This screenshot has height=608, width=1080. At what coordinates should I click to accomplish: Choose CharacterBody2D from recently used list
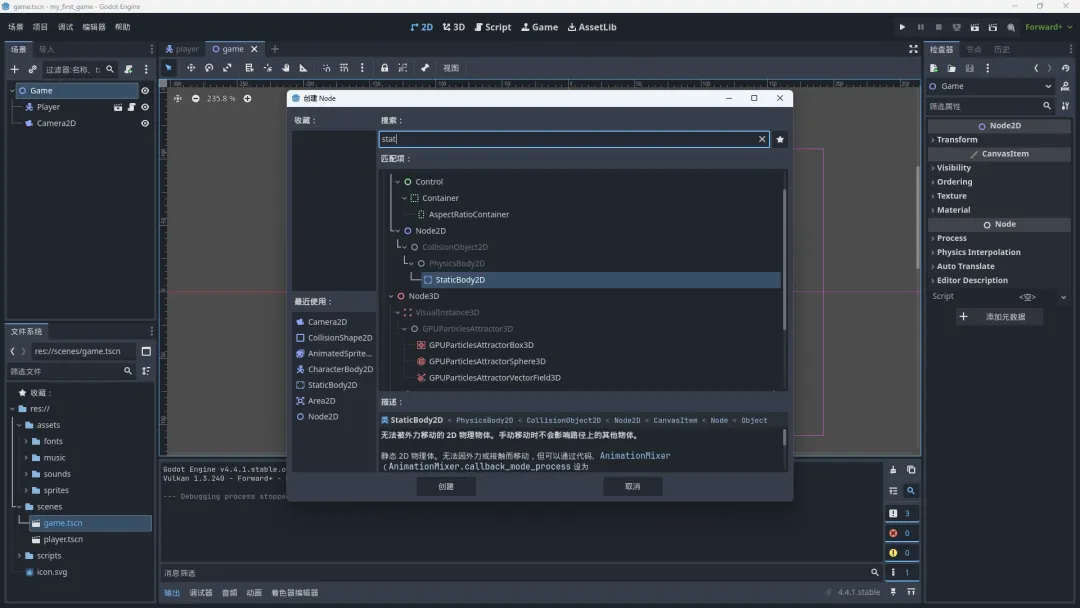334,370
